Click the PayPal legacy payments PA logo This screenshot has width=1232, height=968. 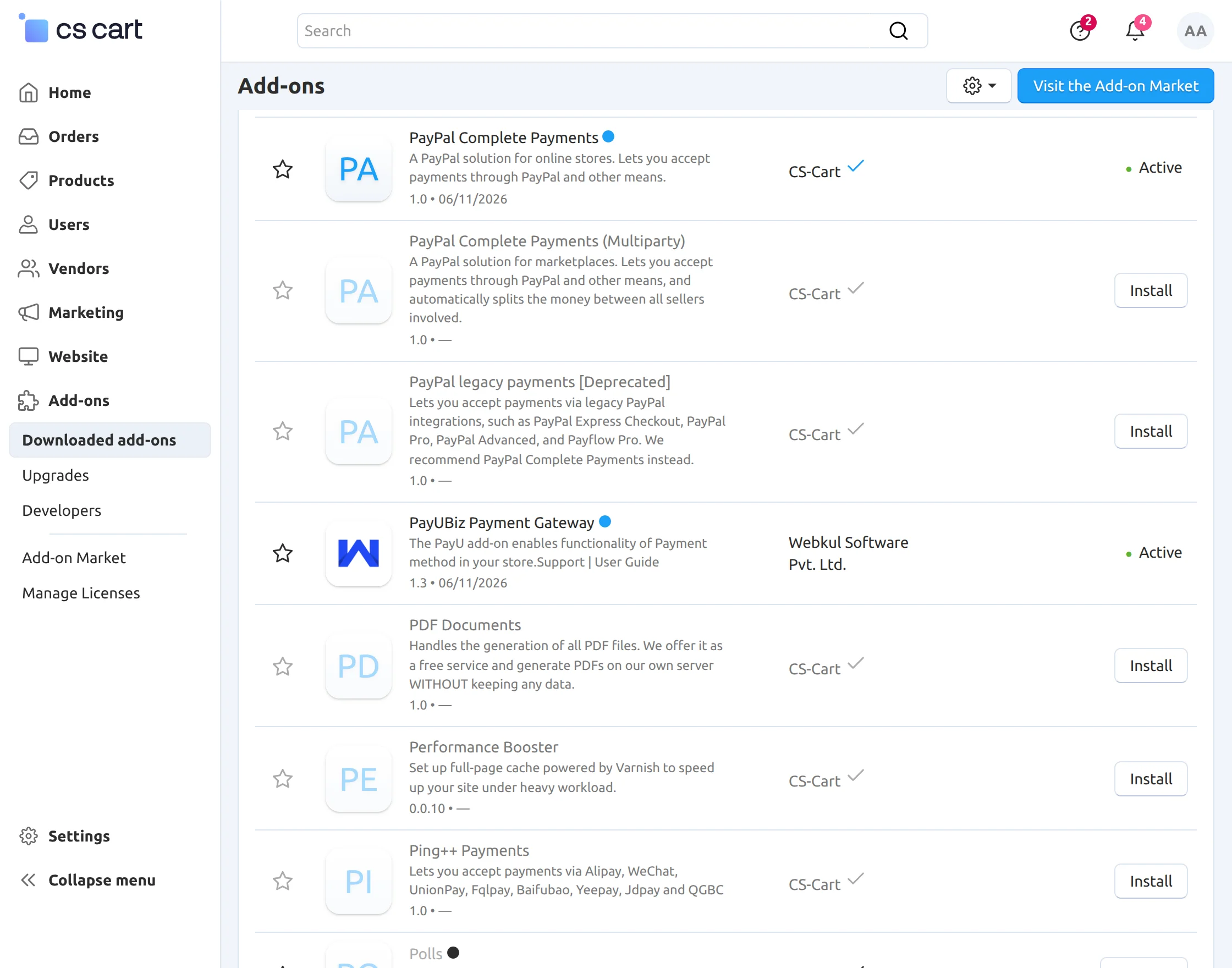tap(359, 432)
